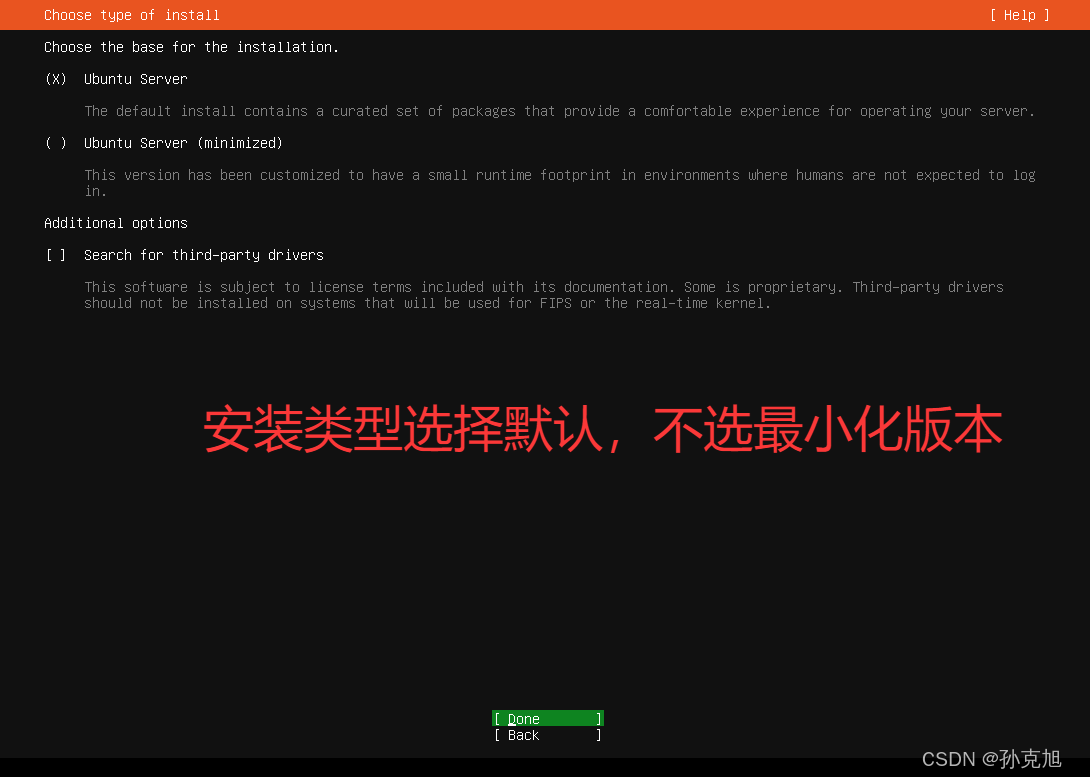Click the 'Ubuntu Server' label text

136,79
